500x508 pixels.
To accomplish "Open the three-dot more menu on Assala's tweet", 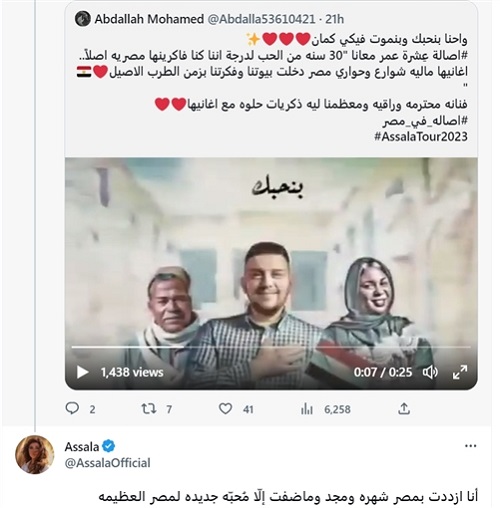I will (470, 446).
